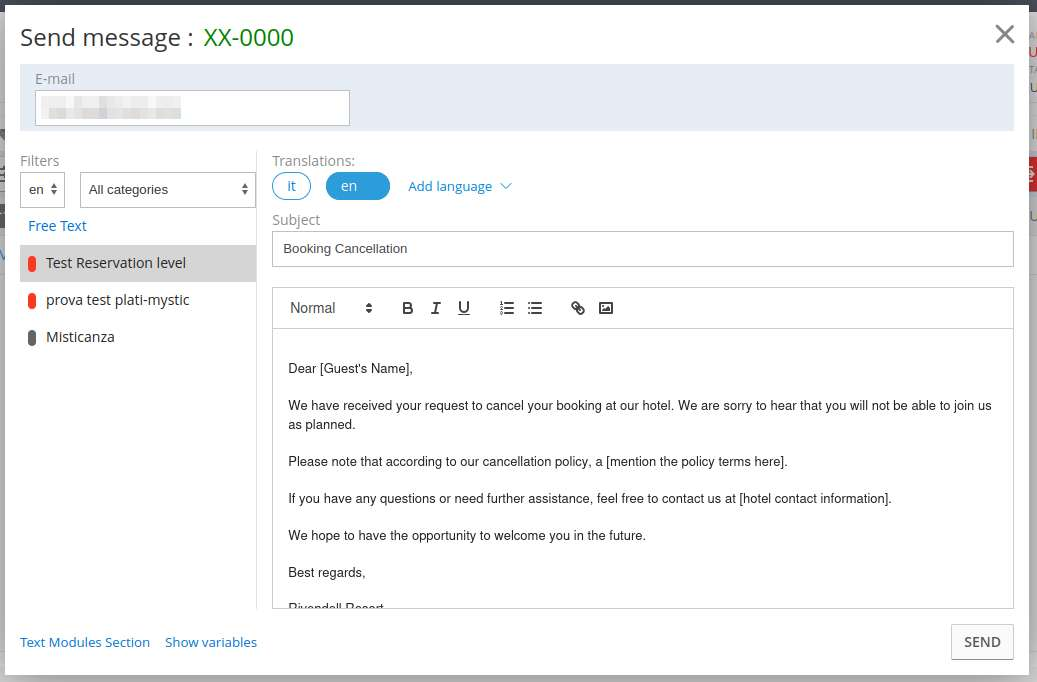1037x682 pixels.
Task: Open the All categories dropdown
Action: click(x=167, y=189)
